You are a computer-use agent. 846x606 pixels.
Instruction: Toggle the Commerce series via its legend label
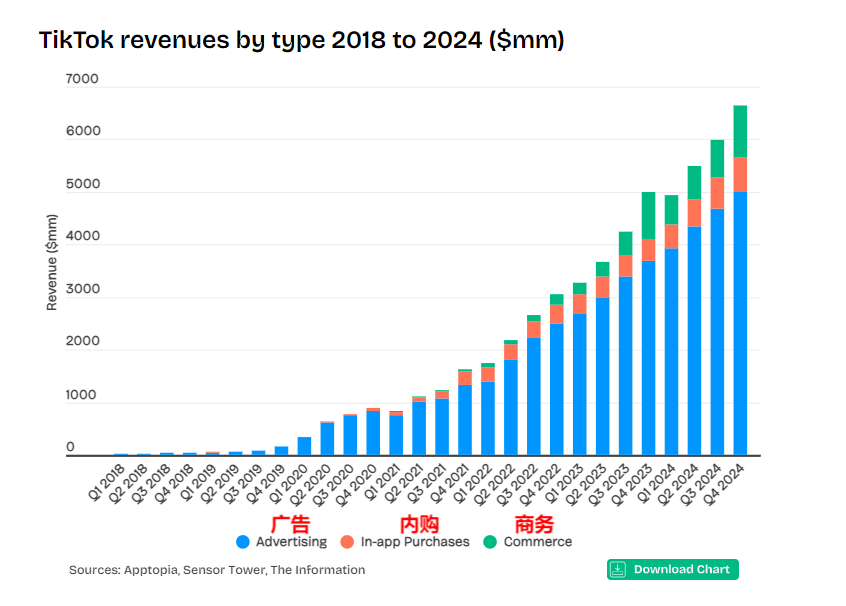point(538,542)
